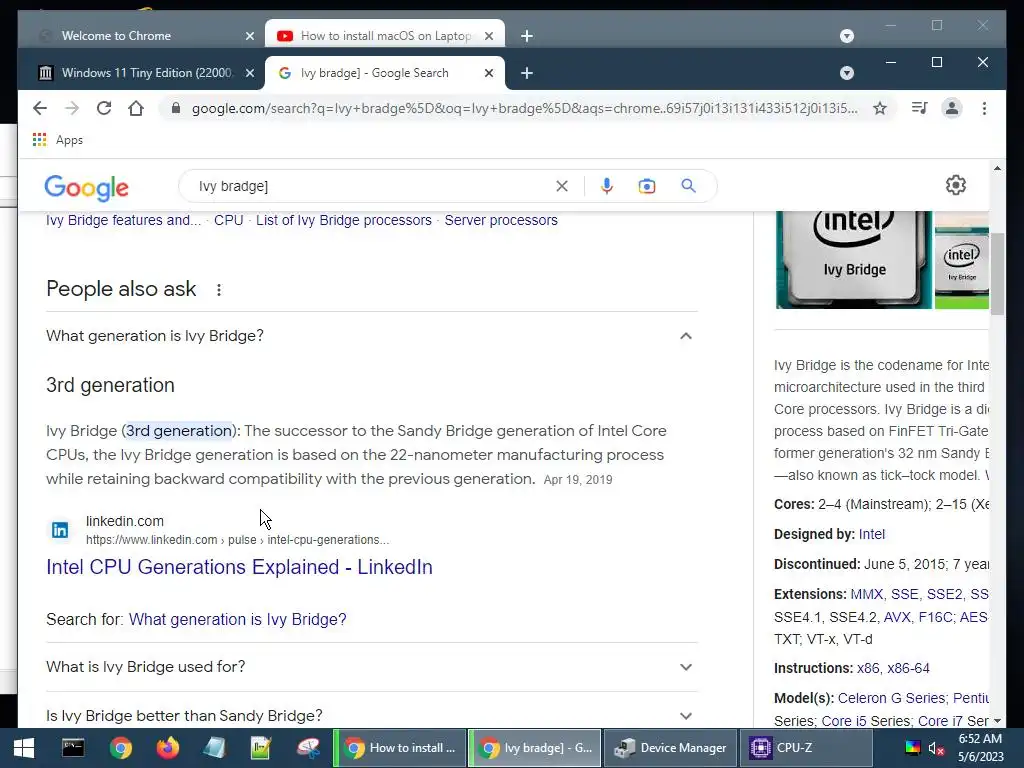Open the home page button

point(136,108)
